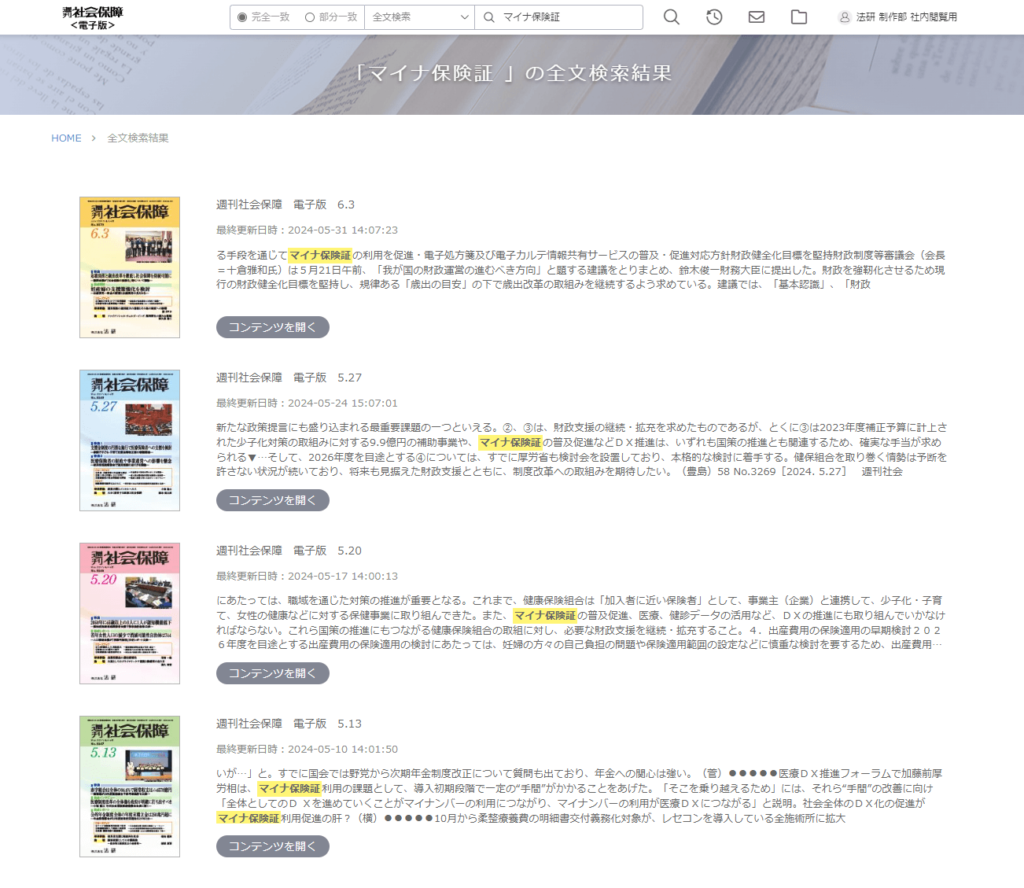Image resolution: width=1024 pixels, height=888 pixels.
Task: Click the small magnifier inside search field
Action: (x=489, y=17)
